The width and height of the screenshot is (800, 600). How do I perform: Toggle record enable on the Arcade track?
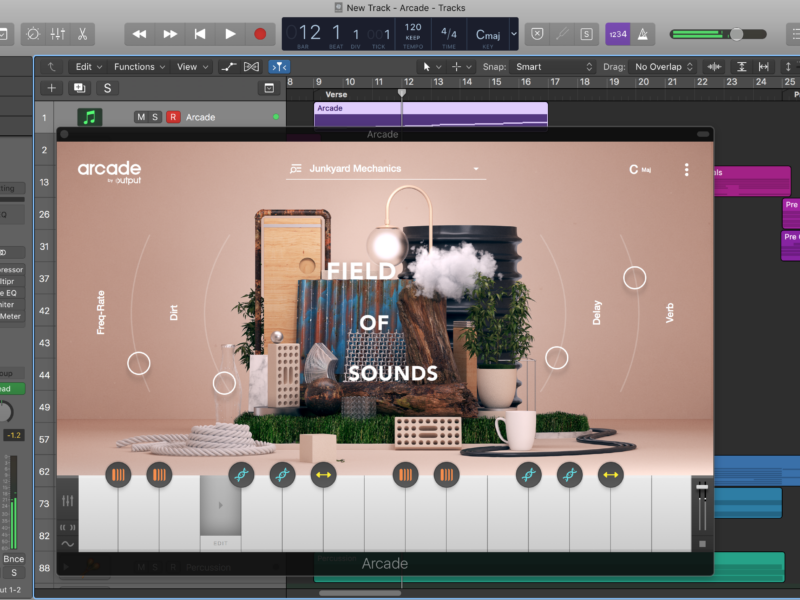(173, 117)
